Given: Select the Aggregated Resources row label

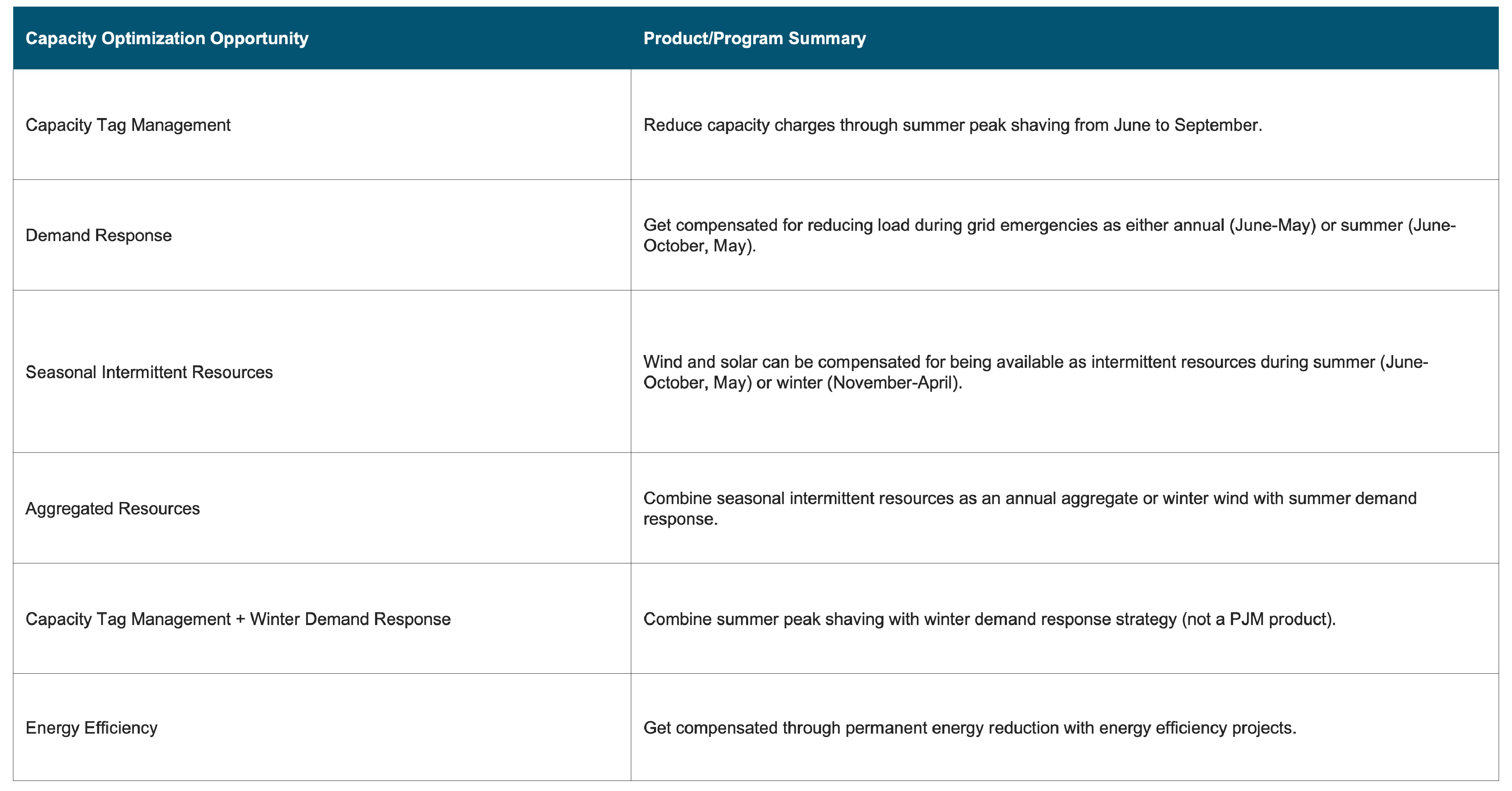Looking at the screenshot, I should point(113,509).
